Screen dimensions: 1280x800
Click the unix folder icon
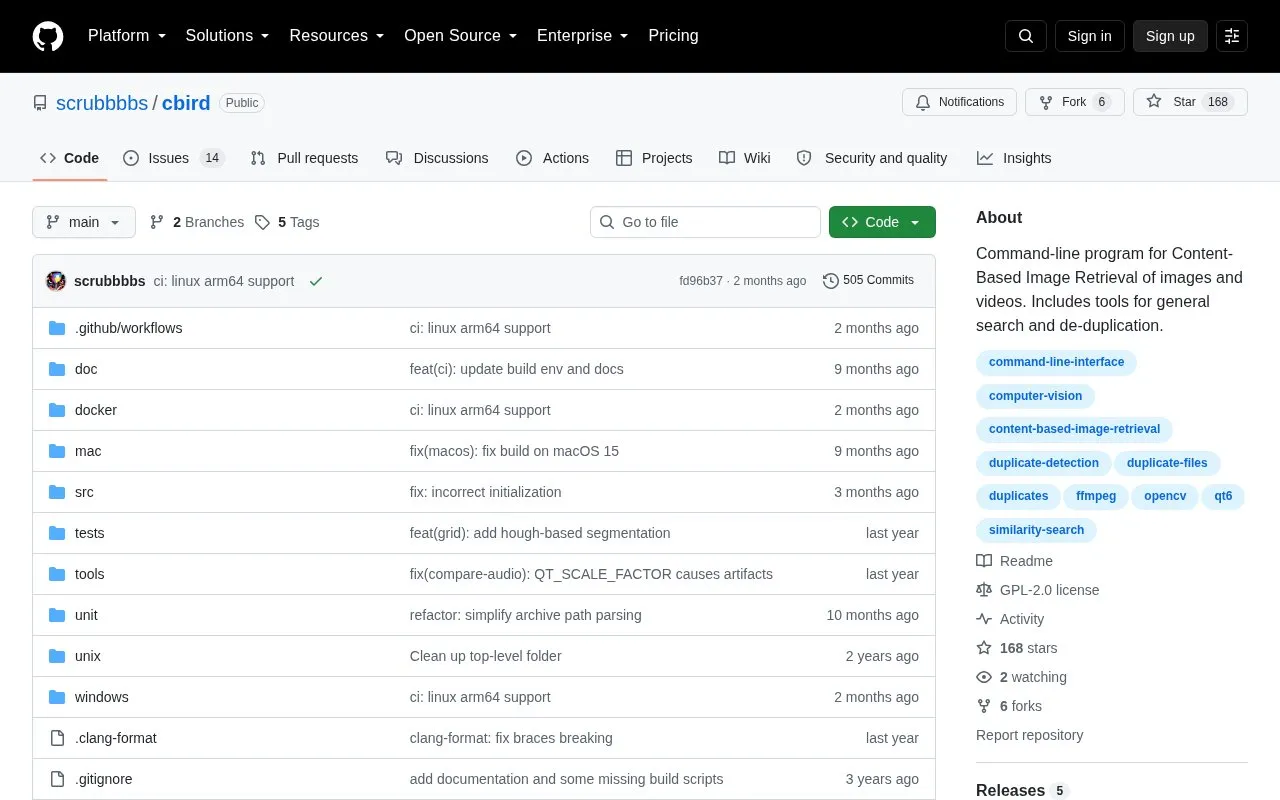pos(57,656)
